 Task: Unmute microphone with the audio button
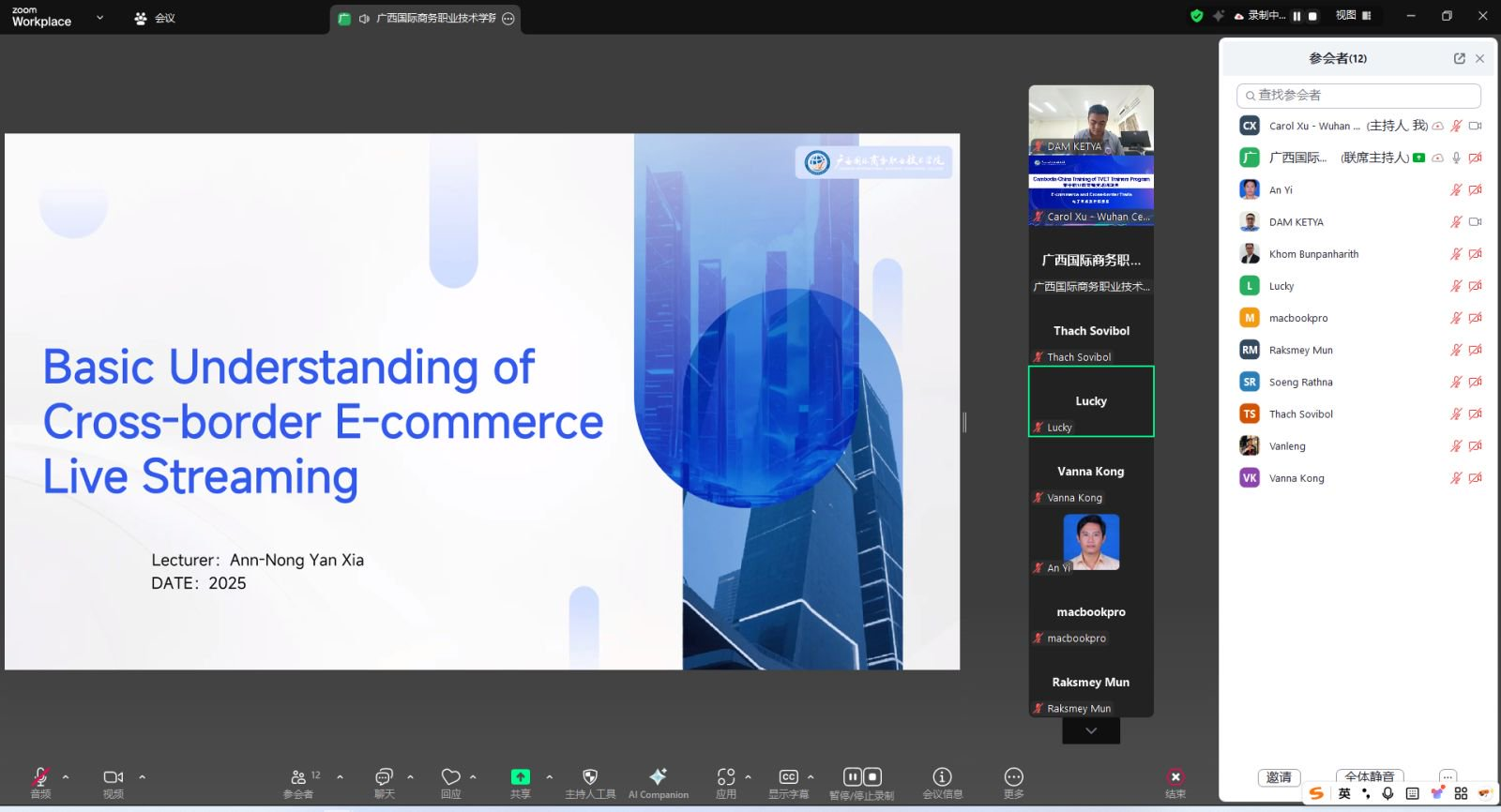click(40, 777)
